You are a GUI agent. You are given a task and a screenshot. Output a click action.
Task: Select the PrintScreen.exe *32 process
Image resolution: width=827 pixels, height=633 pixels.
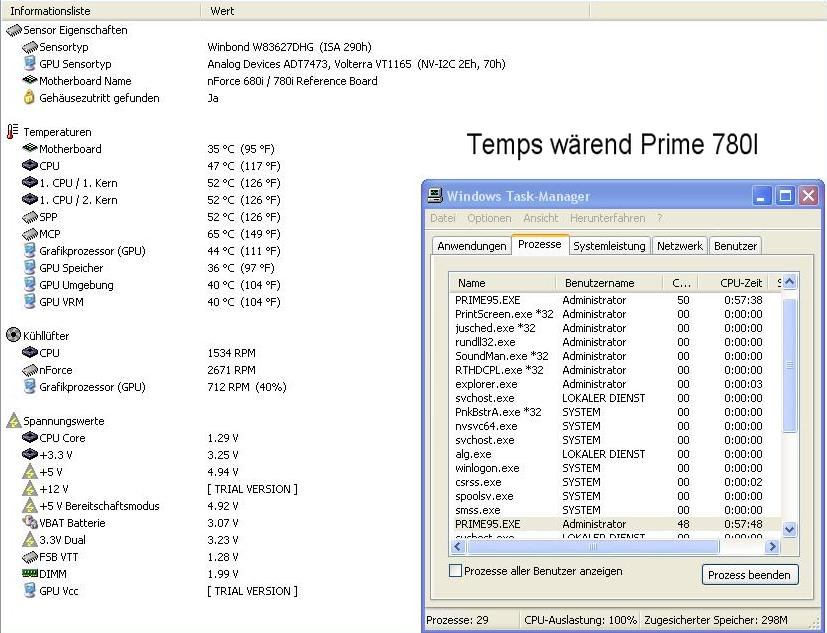click(x=615, y=314)
